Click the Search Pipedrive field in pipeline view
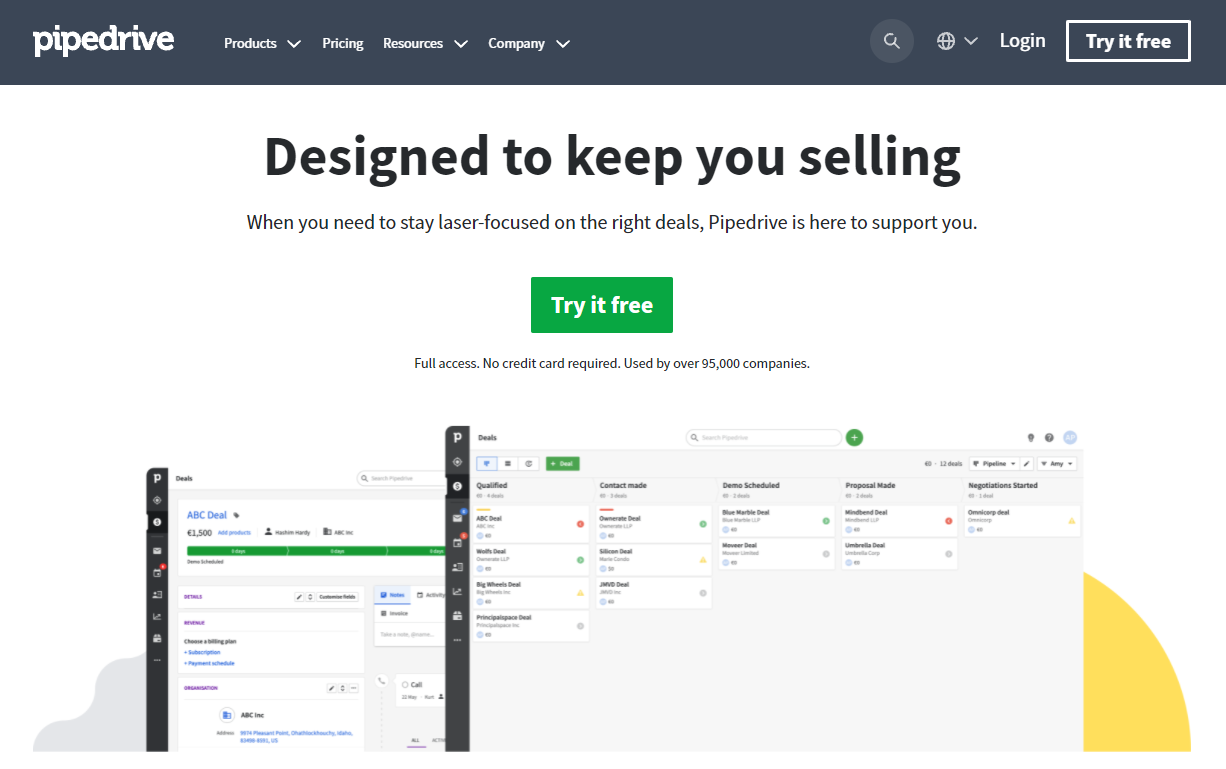1226x769 pixels. pyautogui.click(x=763, y=437)
